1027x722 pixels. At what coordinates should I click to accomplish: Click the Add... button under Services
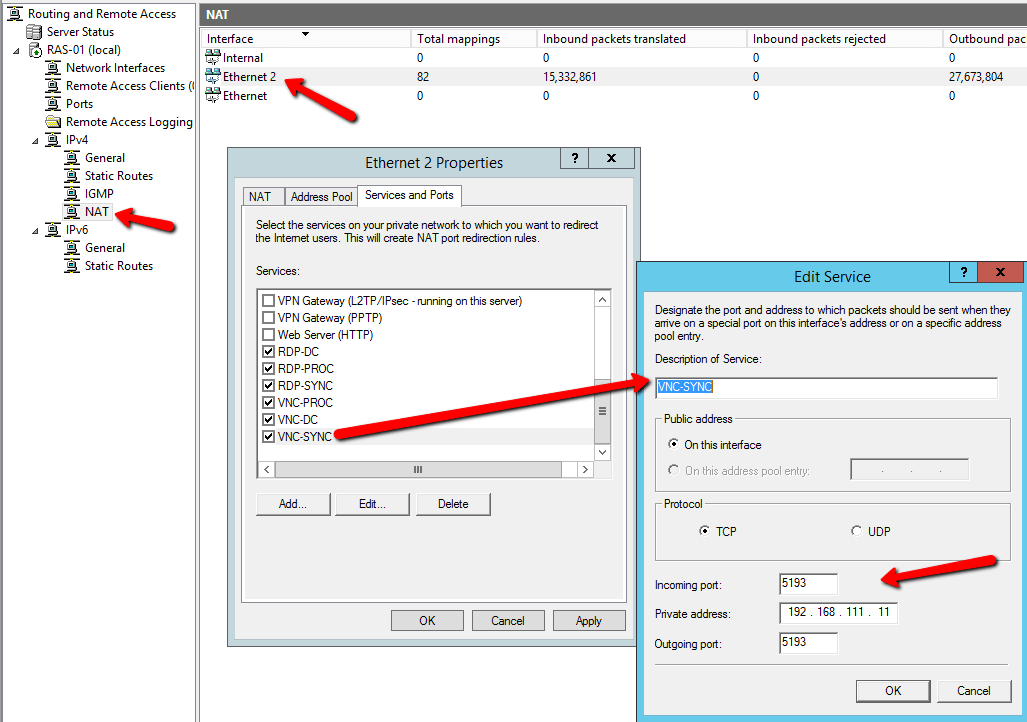pos(292,504)
